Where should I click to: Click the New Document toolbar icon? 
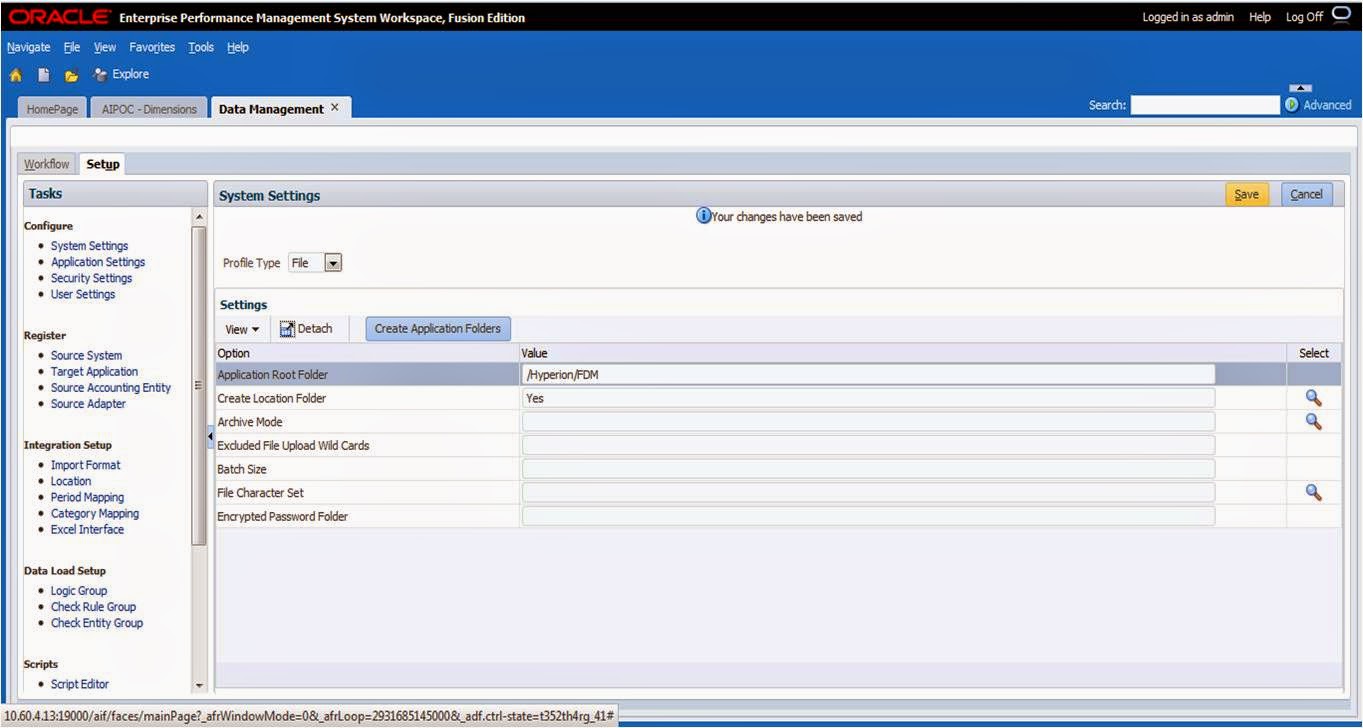42,73
